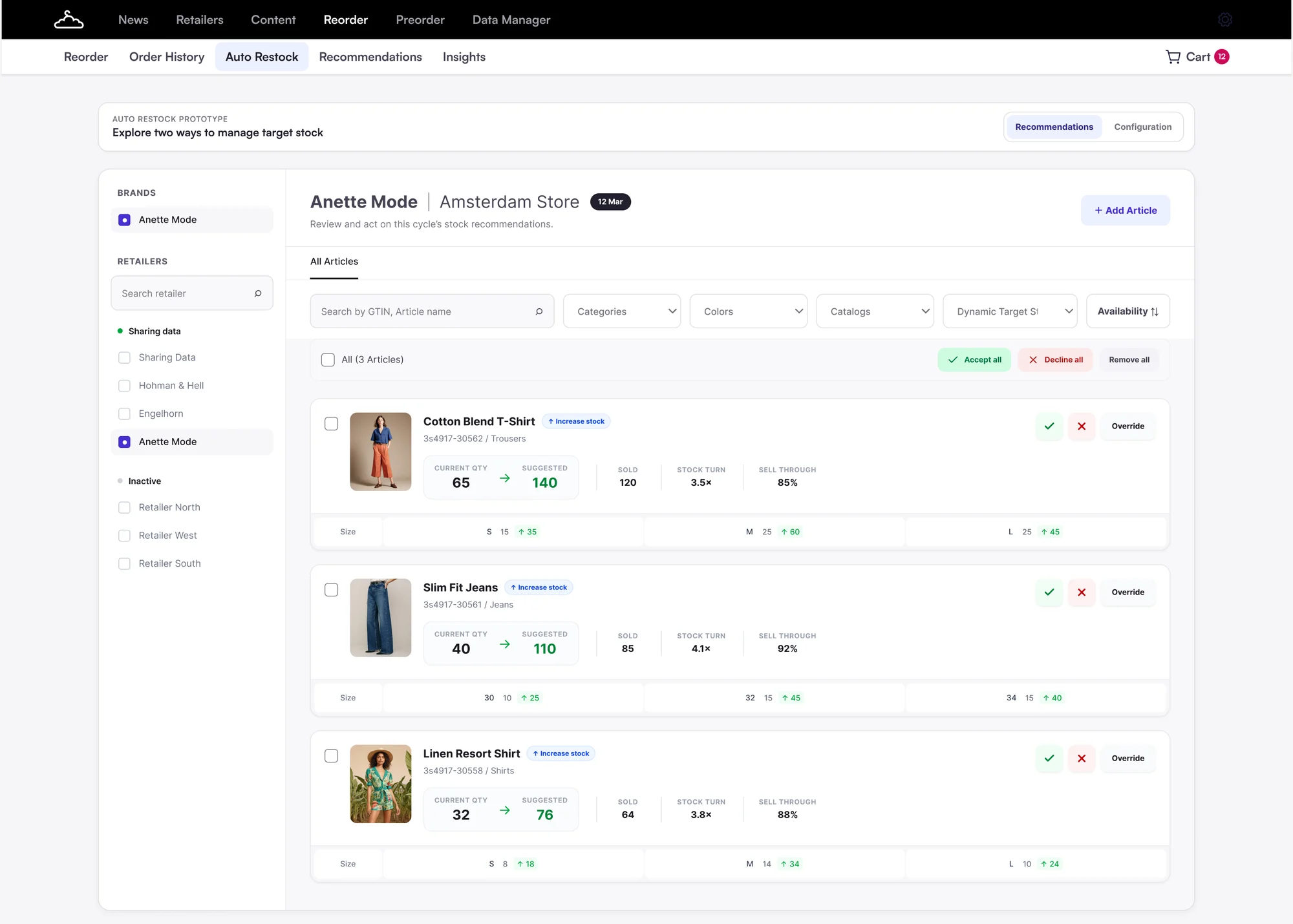
Task: Click the Add Article button
Action: 1126,211
